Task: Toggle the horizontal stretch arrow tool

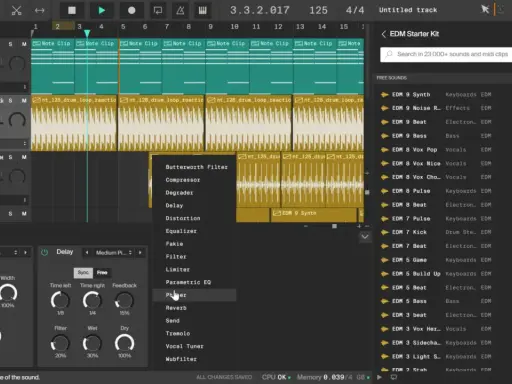Action: tap(40, 11)
